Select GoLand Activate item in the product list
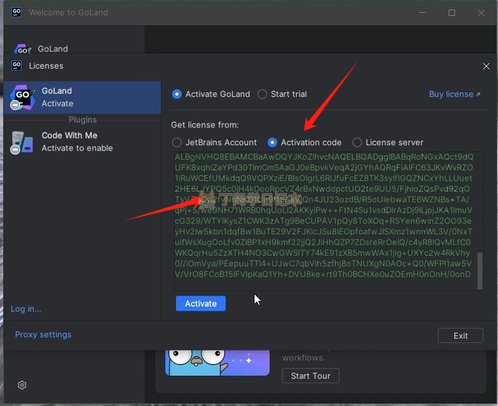This screenshot has height=406, width=498. [82, 97]
